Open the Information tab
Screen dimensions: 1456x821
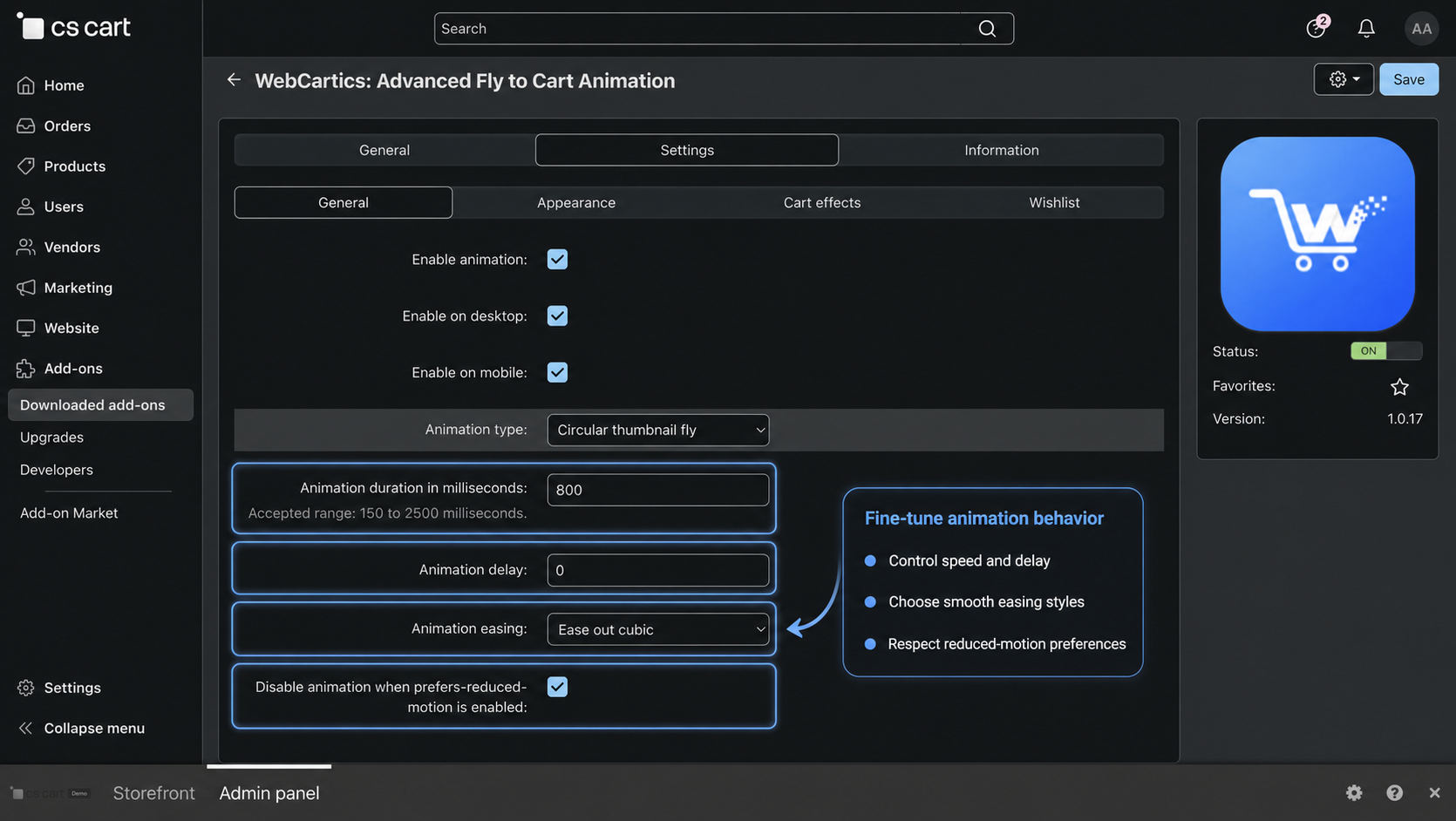[1002, 150]
